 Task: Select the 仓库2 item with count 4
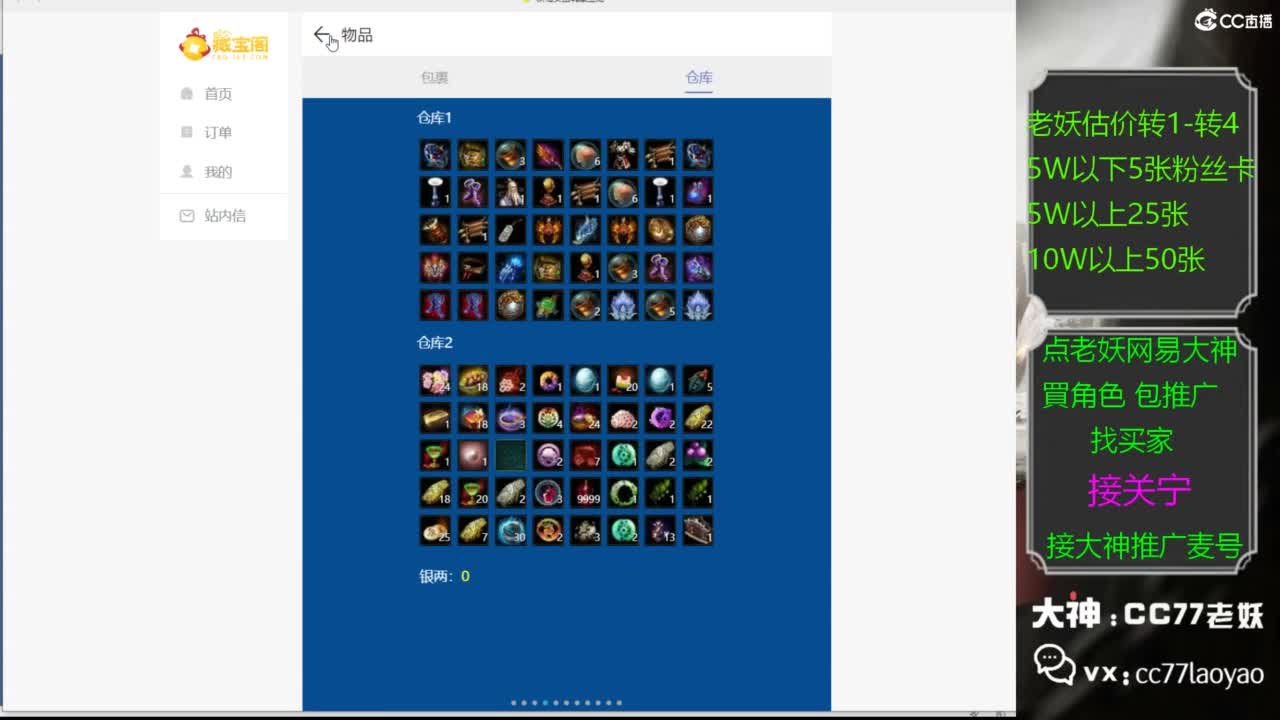coord(548,417)
